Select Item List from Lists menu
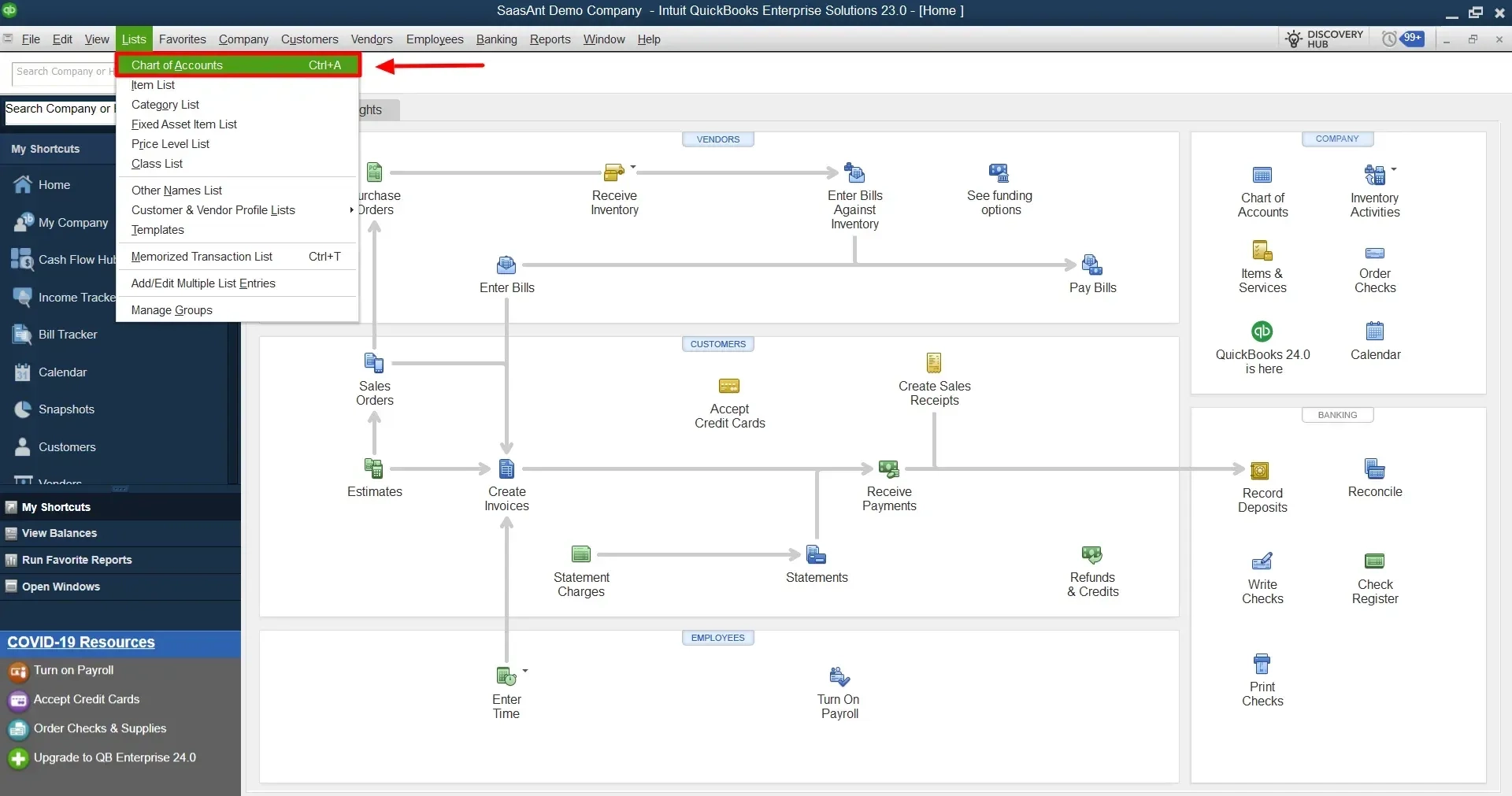 pyautogui.click(x=237, y=85)
